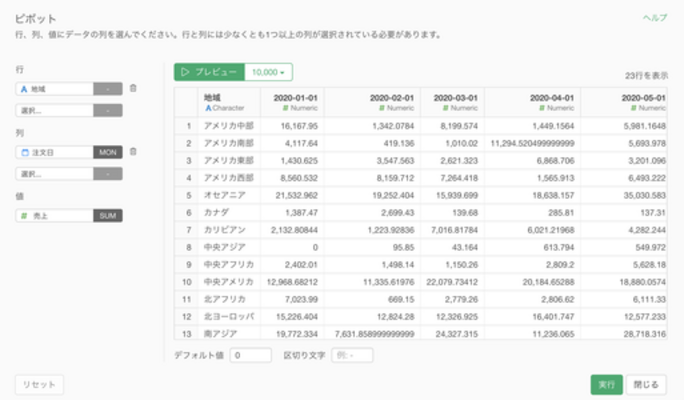Click the デフォルト値 input field
Viewport: 684px width, 400px height.
[x=250, y=355]
